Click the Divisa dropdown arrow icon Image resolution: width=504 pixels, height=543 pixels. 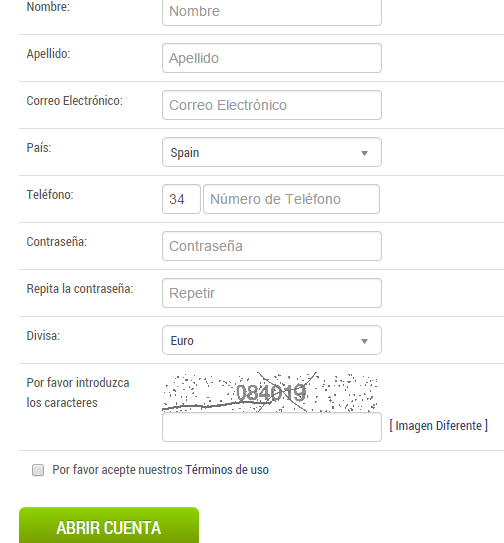(364, 341)
